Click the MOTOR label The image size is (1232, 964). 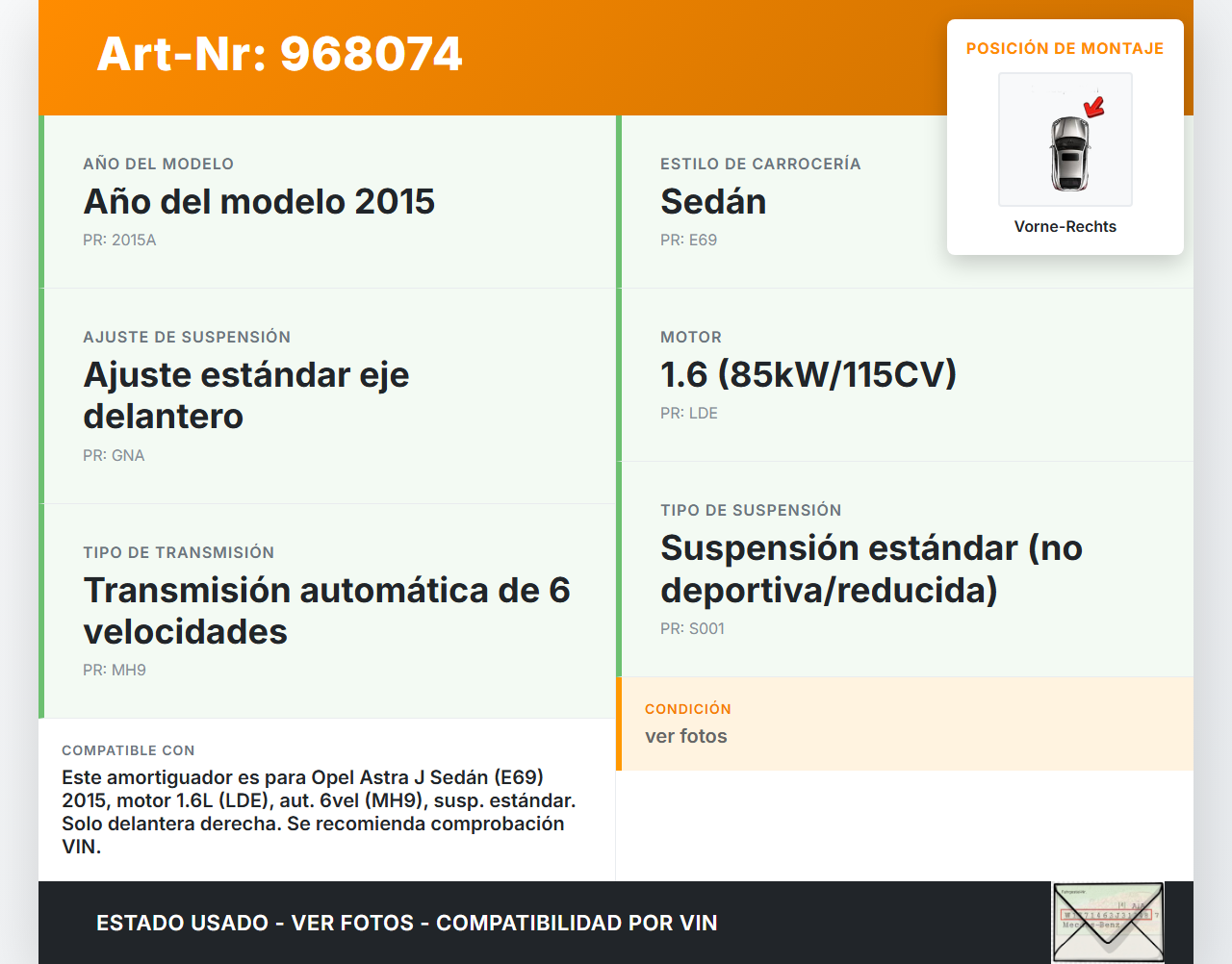pos(691,337)
